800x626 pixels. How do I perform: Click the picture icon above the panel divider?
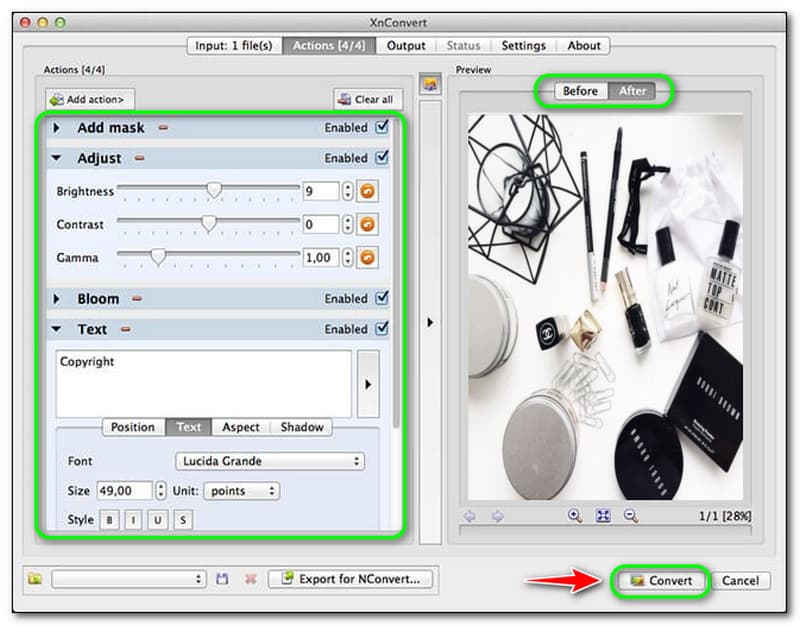point(430,84)
